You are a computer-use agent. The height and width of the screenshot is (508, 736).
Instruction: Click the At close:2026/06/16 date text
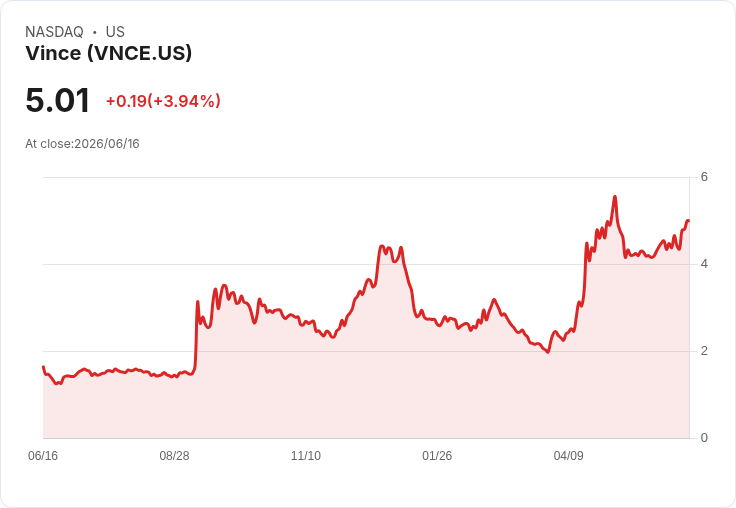pos(82,144)
